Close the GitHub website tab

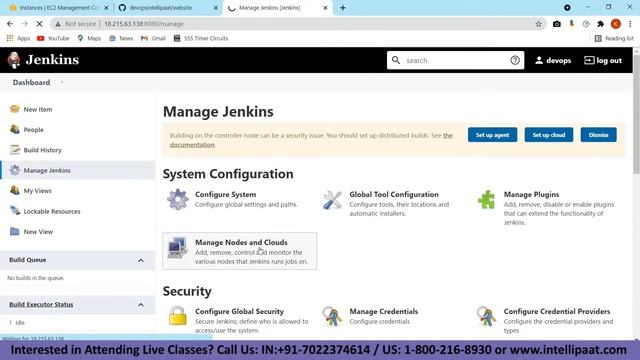[216, 8]
